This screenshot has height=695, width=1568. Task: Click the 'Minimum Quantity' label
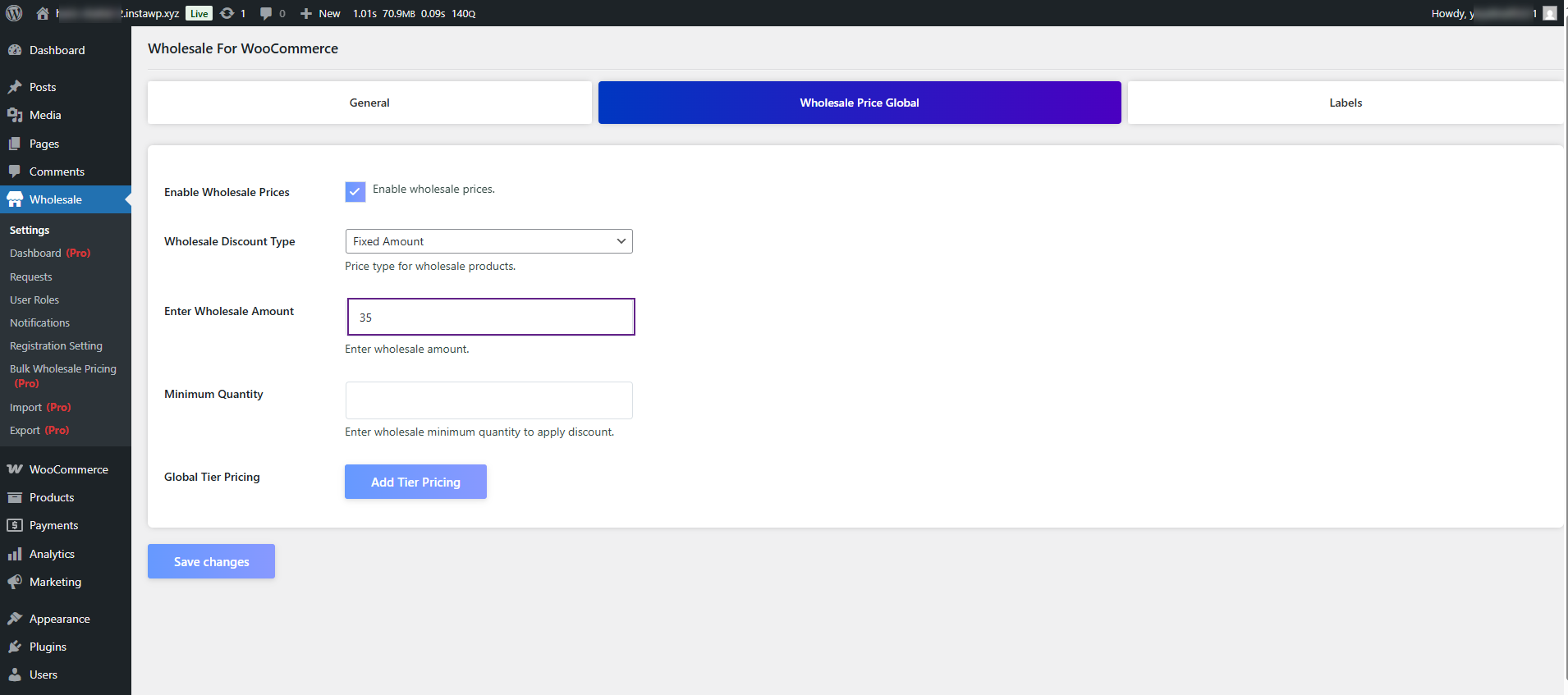tap(213, 394)
